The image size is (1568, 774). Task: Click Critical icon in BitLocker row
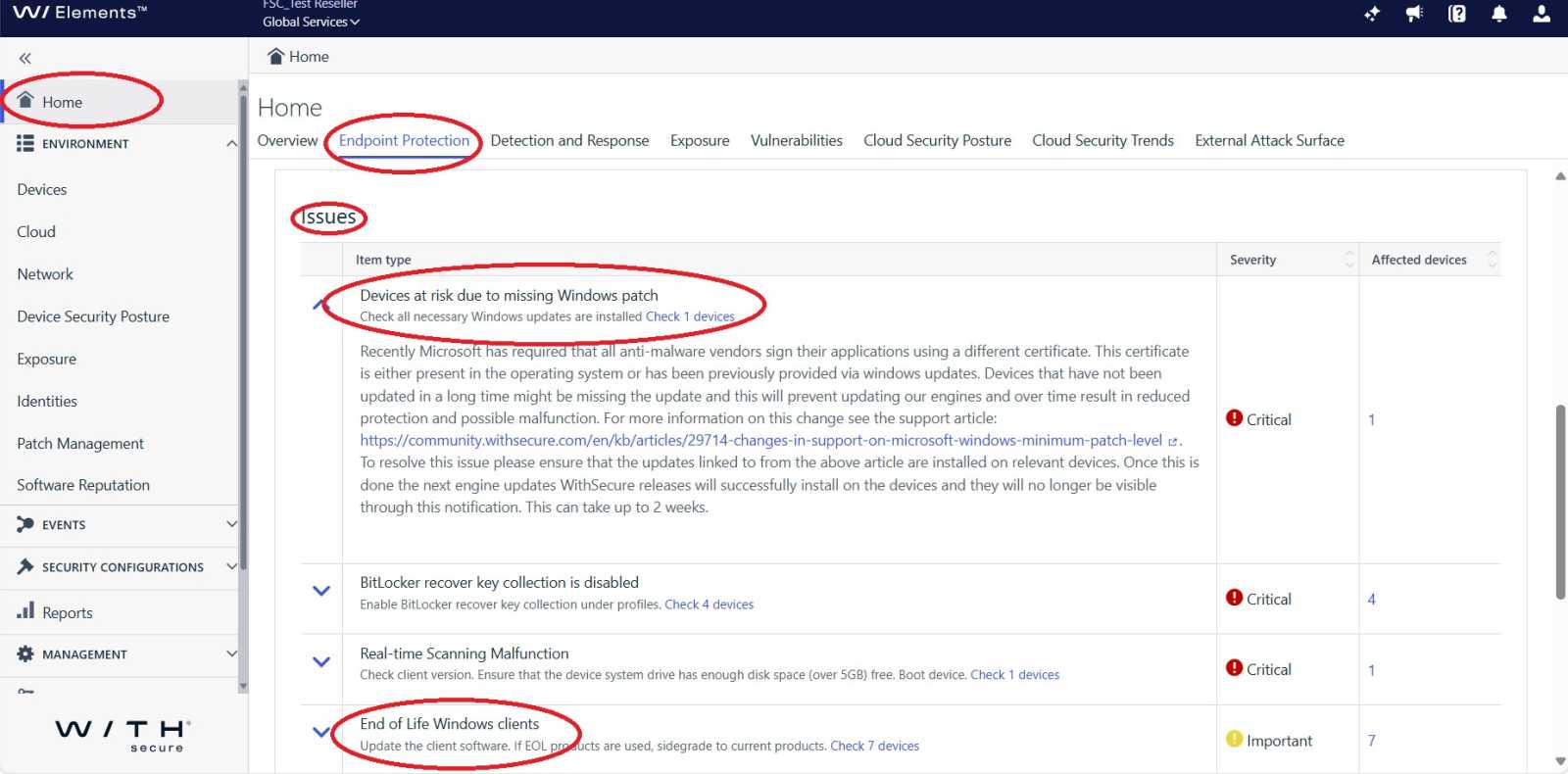1235,598
